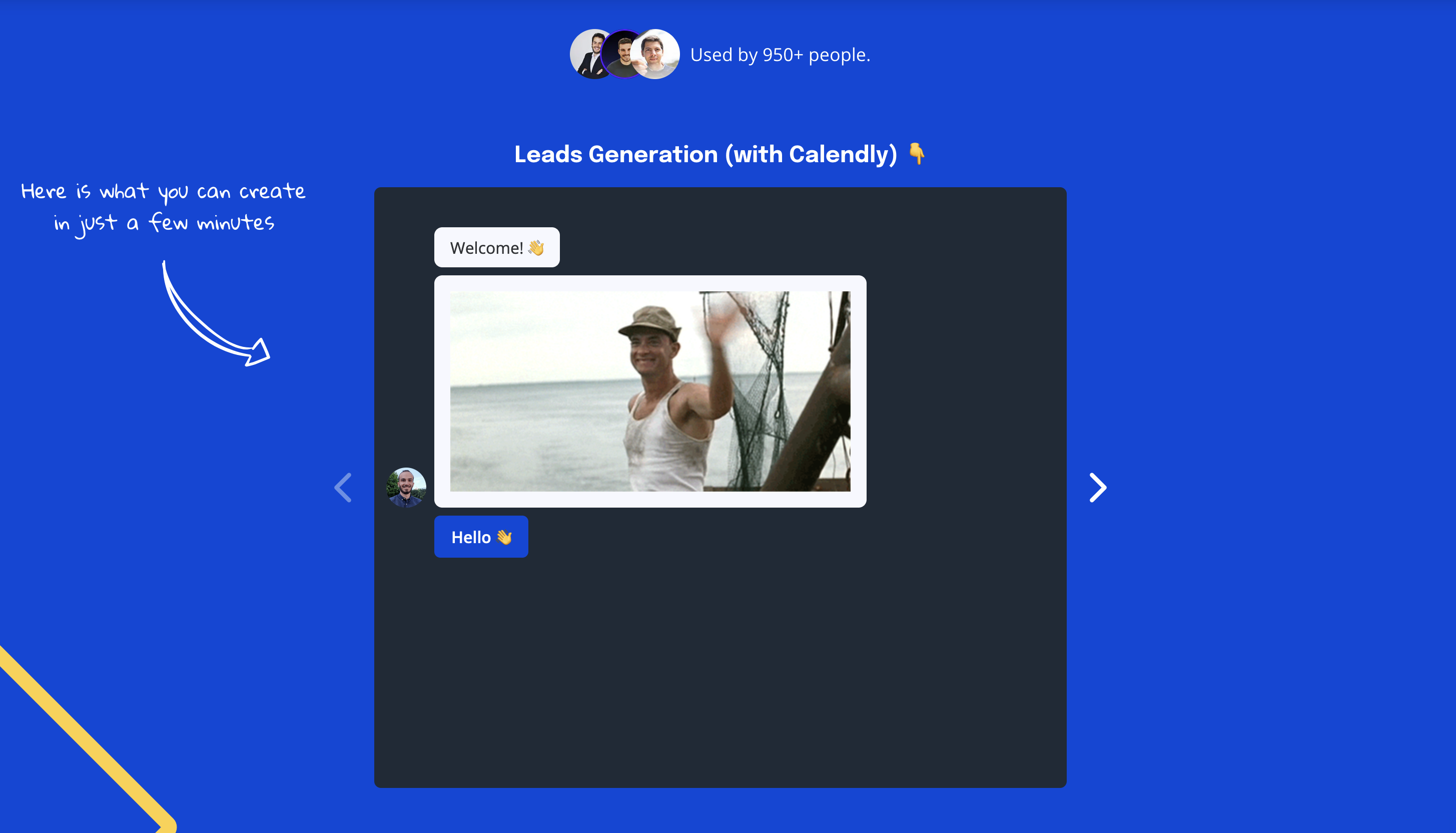Click the 'Here is what you can create' note
The image size is (1456, 833).
(x=163, y=192)
